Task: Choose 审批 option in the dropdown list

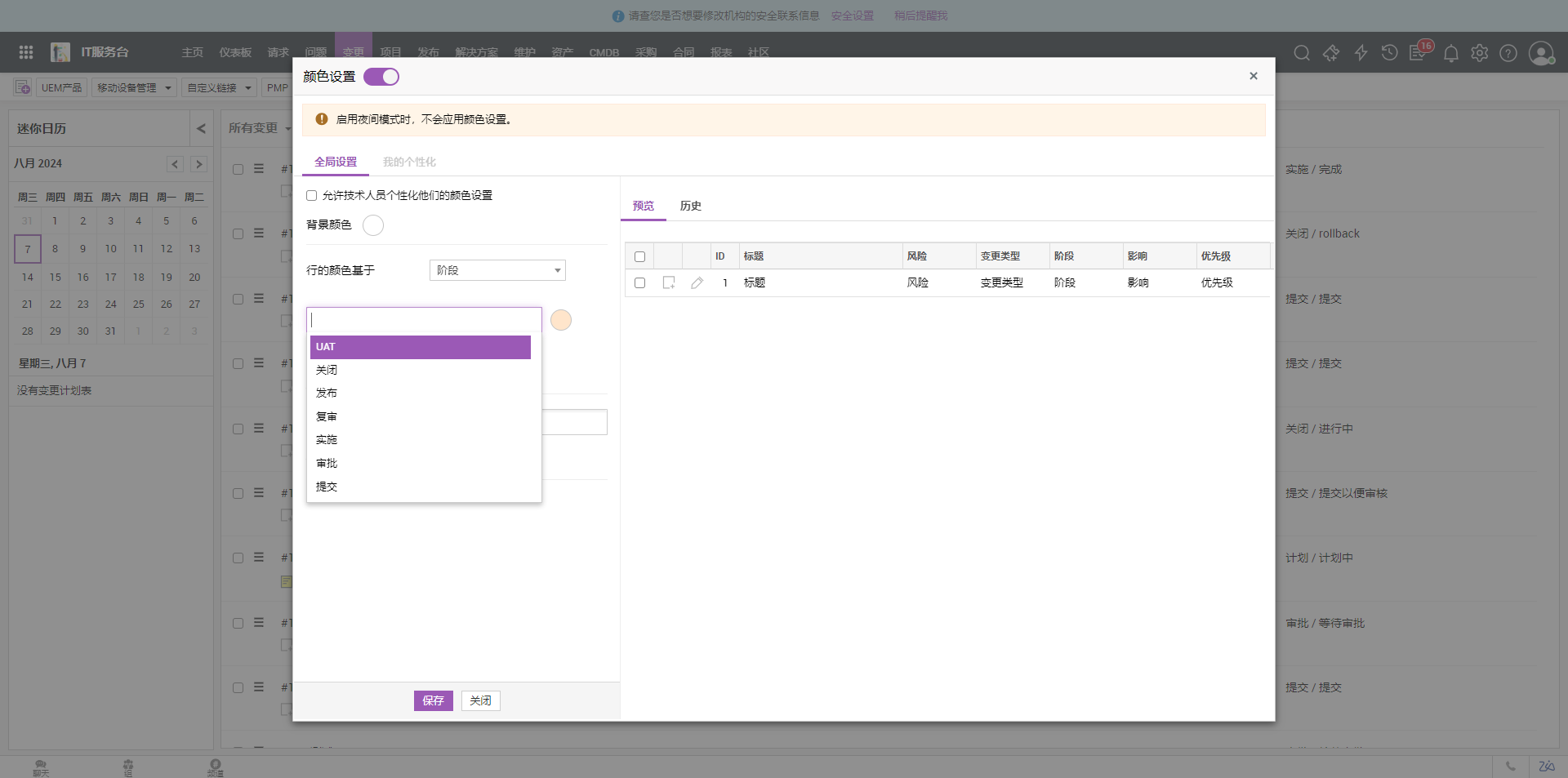Action: 327,463
